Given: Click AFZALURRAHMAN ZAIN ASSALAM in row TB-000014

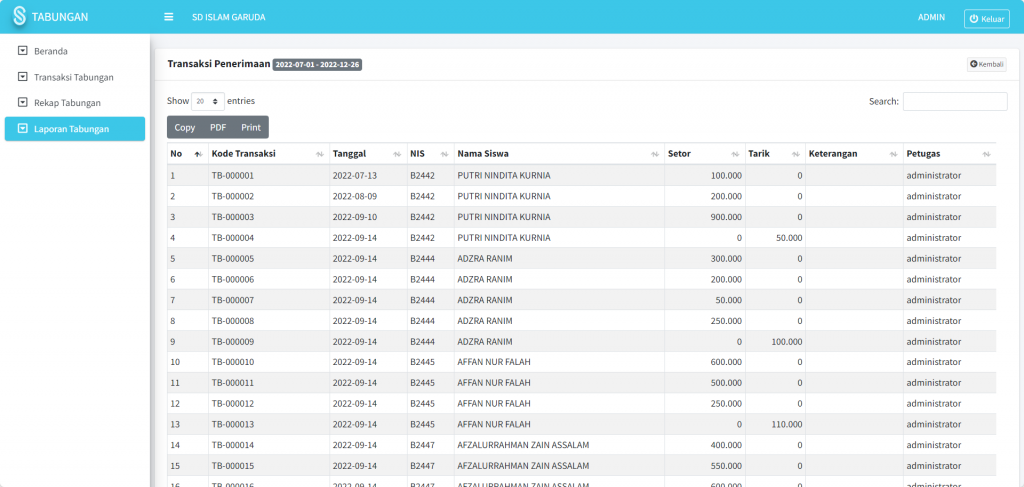Looking at the screenshot, I should pos(524,445).
